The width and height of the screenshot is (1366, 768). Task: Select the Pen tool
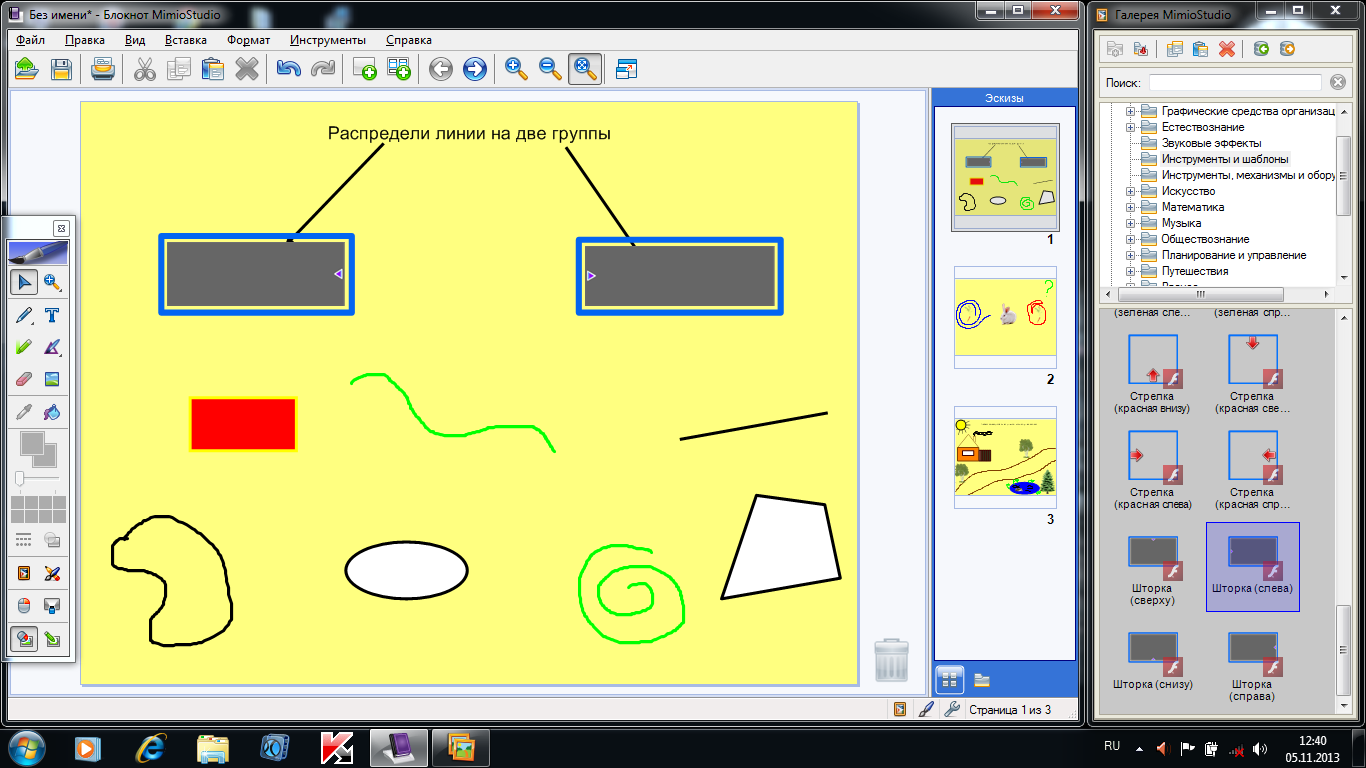click(24, 316)
